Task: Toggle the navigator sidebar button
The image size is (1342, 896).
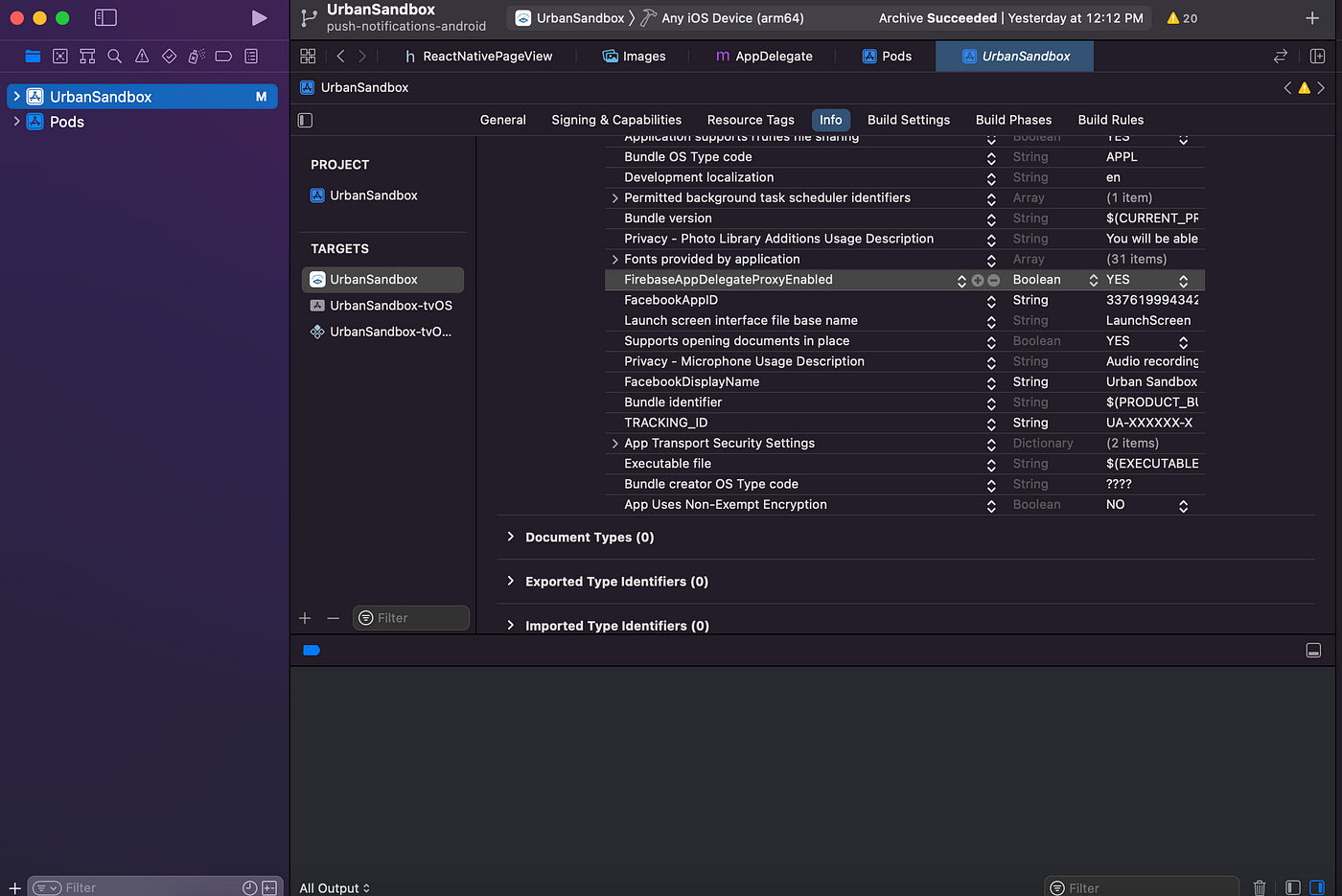Action: point(105,18)
